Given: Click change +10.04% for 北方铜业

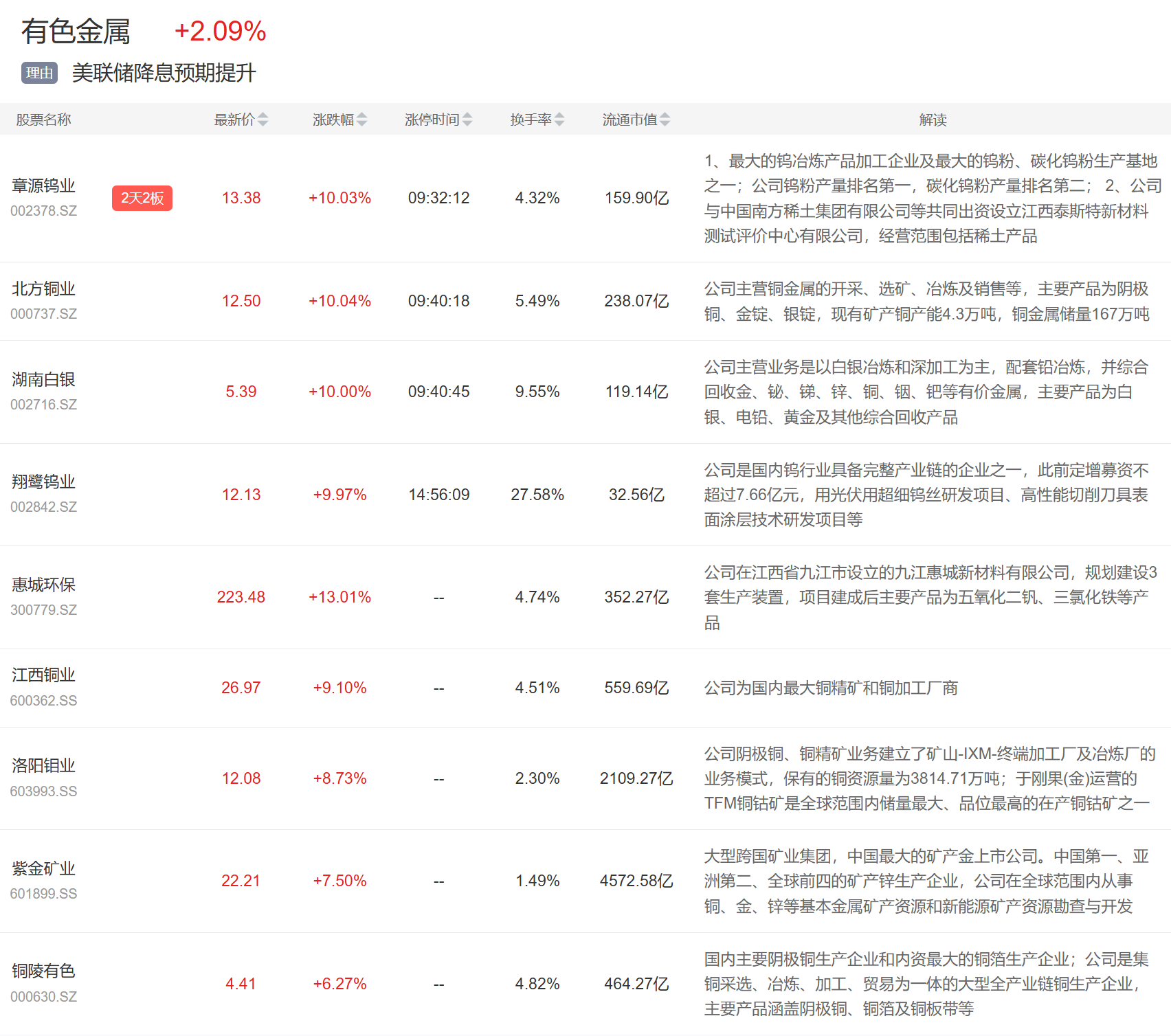Looking at the screenshot, I should [x=339, y=301].
